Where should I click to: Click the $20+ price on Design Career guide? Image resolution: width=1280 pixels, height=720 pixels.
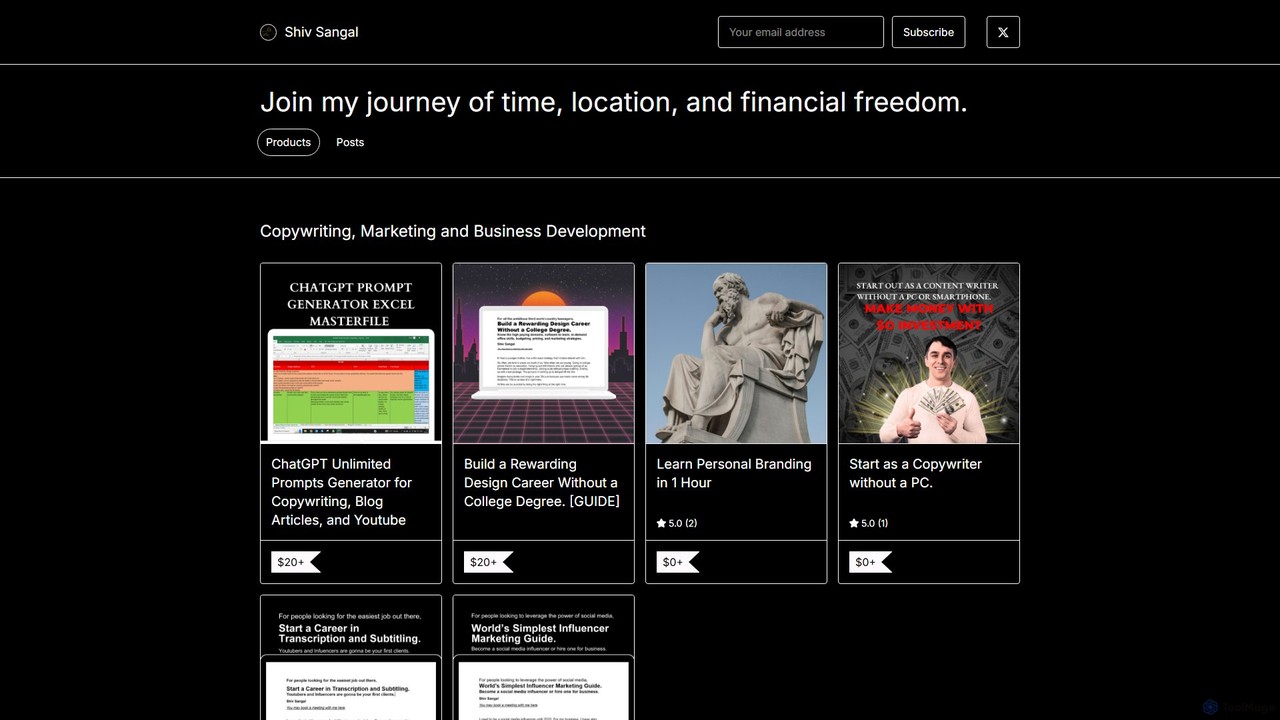488,562
